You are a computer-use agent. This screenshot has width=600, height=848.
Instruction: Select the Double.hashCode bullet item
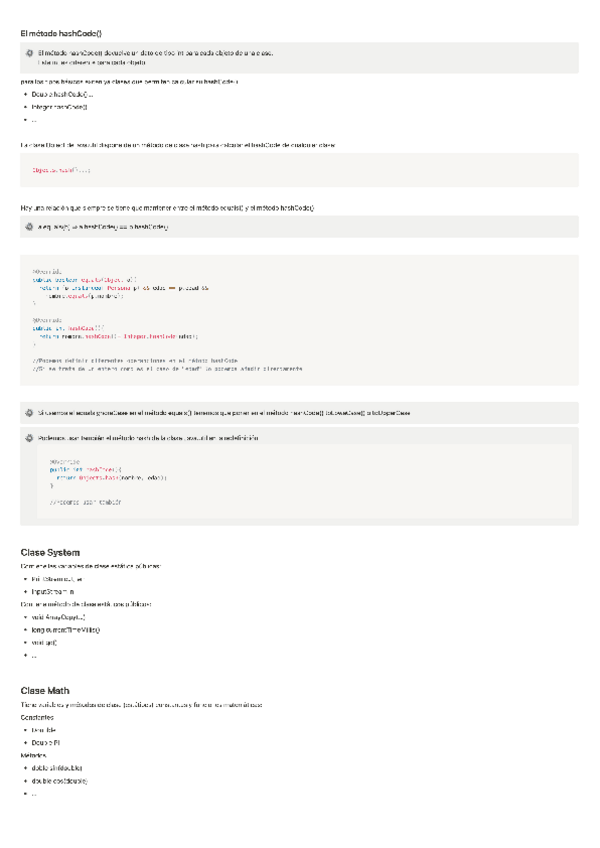point(62,94)
